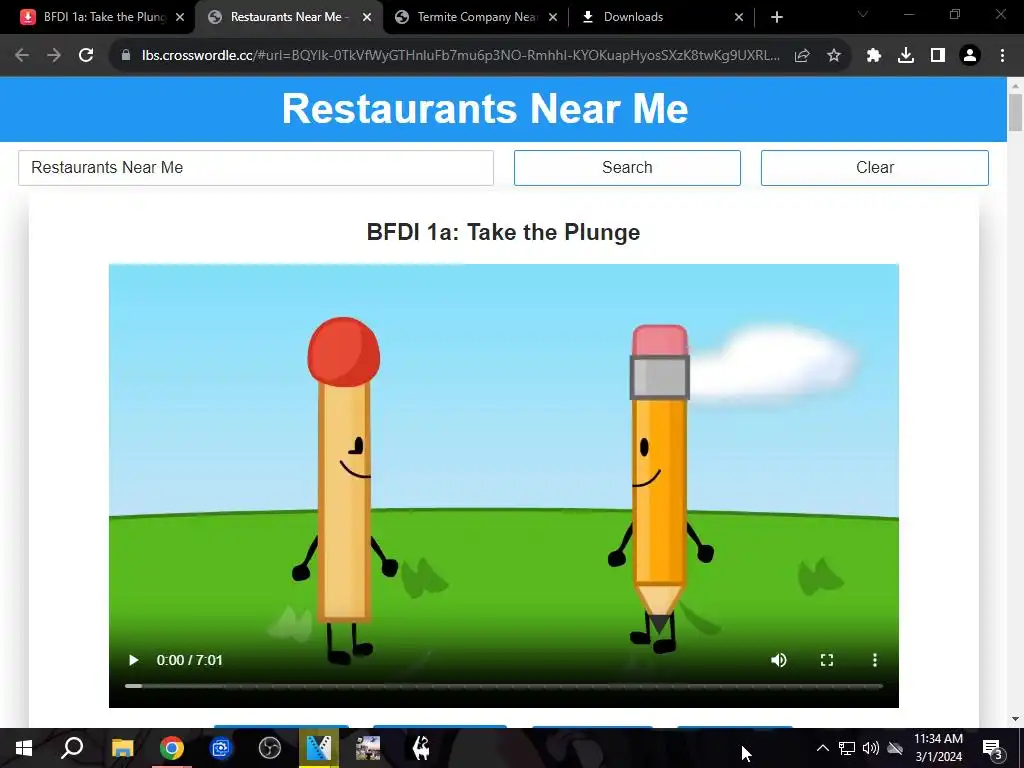
Task: Close the Restaurants Near Me tab
Action: (367, 17)
